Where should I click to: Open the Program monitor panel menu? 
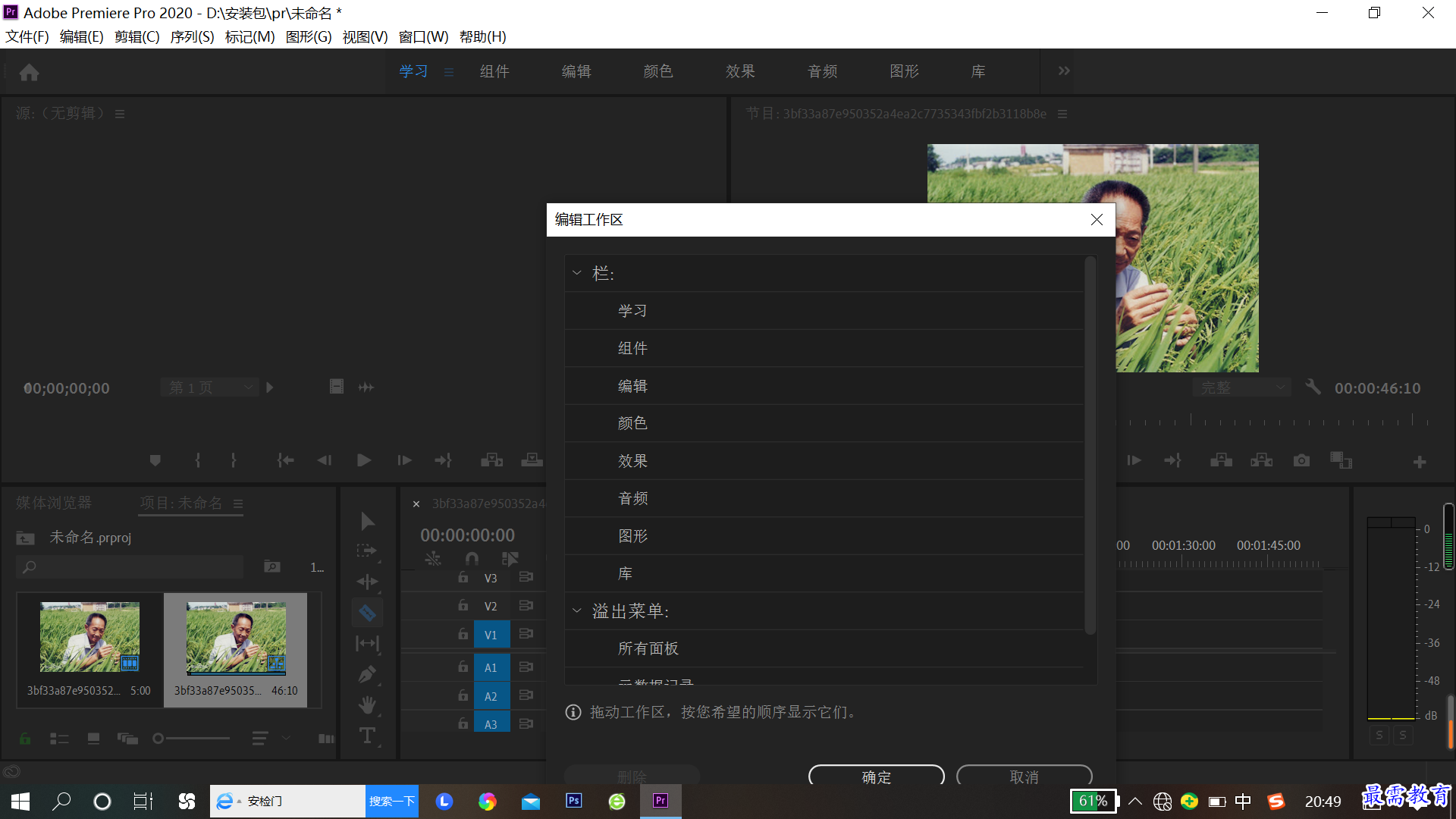[x=1062, y=114]
